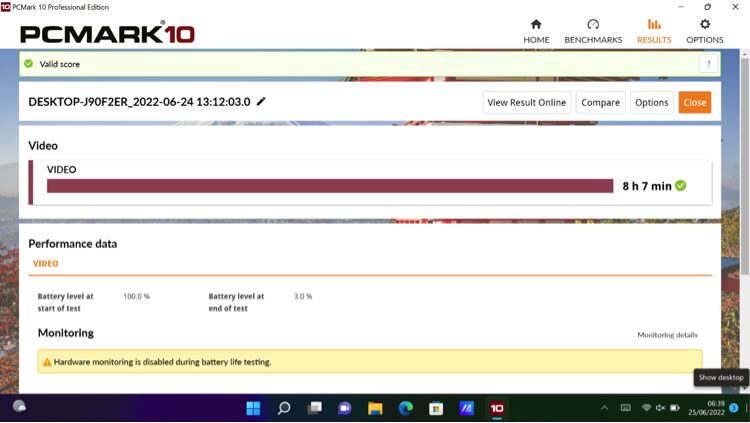Click the 3.0 % battery end value

303,297
